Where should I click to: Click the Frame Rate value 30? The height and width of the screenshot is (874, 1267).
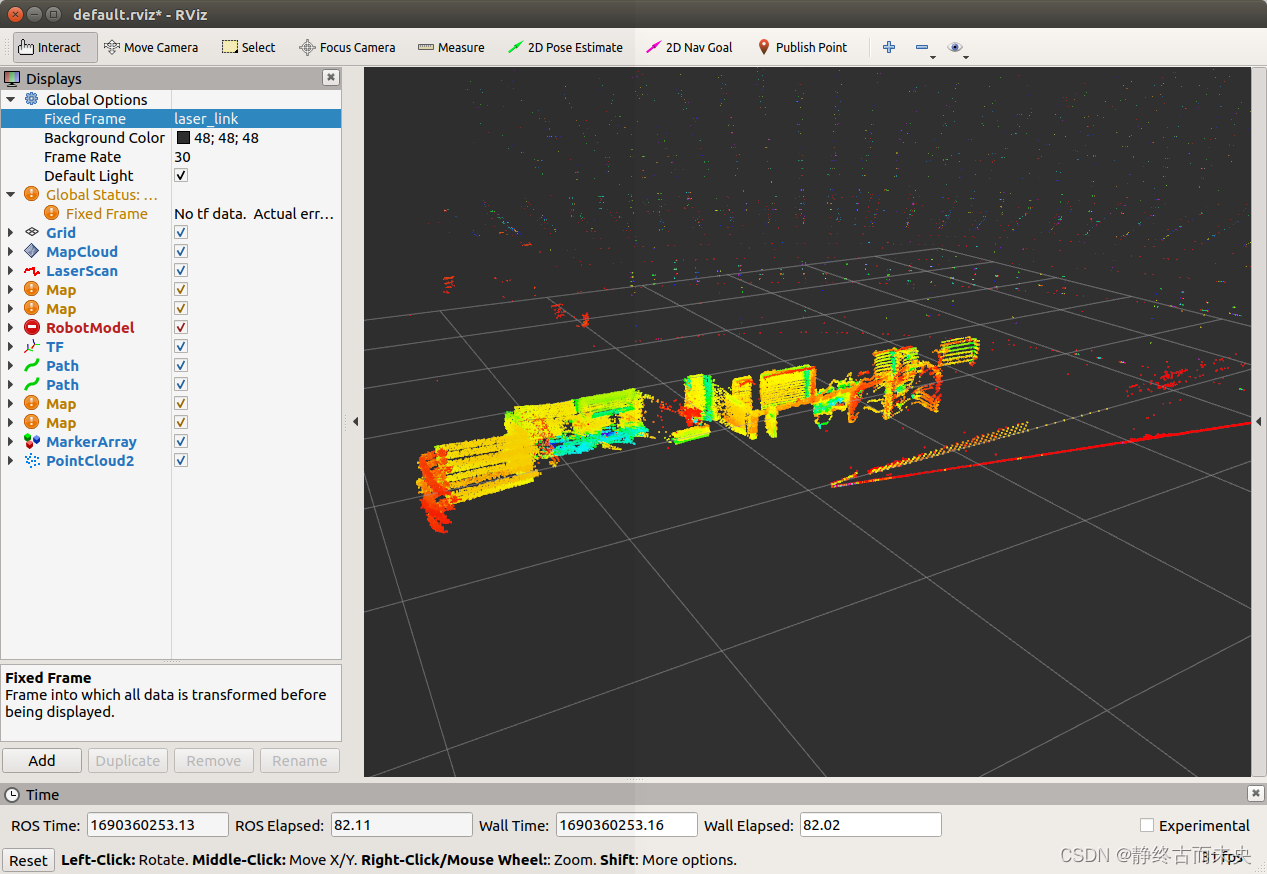pos(182,157)
